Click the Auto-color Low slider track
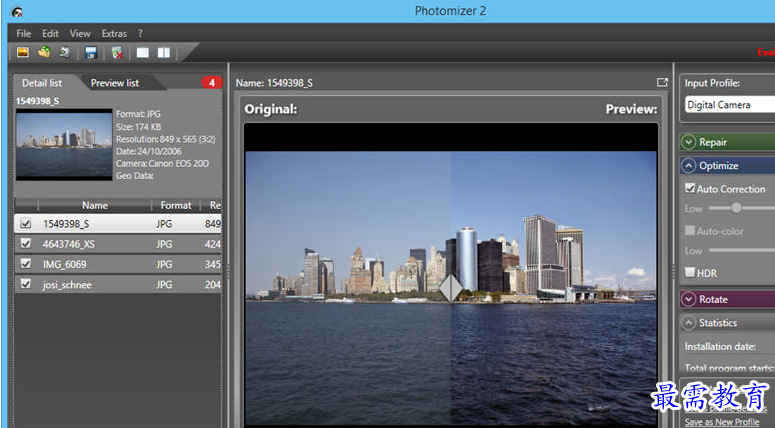 click(741, 250)
